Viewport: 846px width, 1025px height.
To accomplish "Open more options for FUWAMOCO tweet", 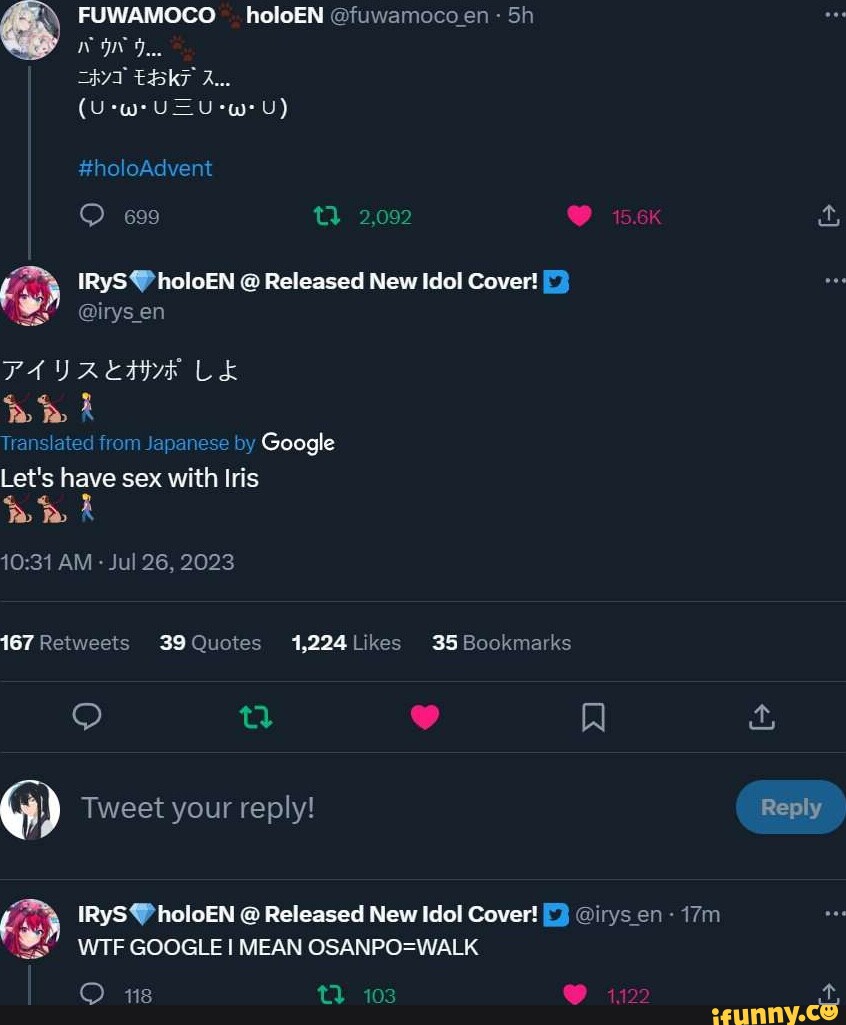I will (834, 14).
